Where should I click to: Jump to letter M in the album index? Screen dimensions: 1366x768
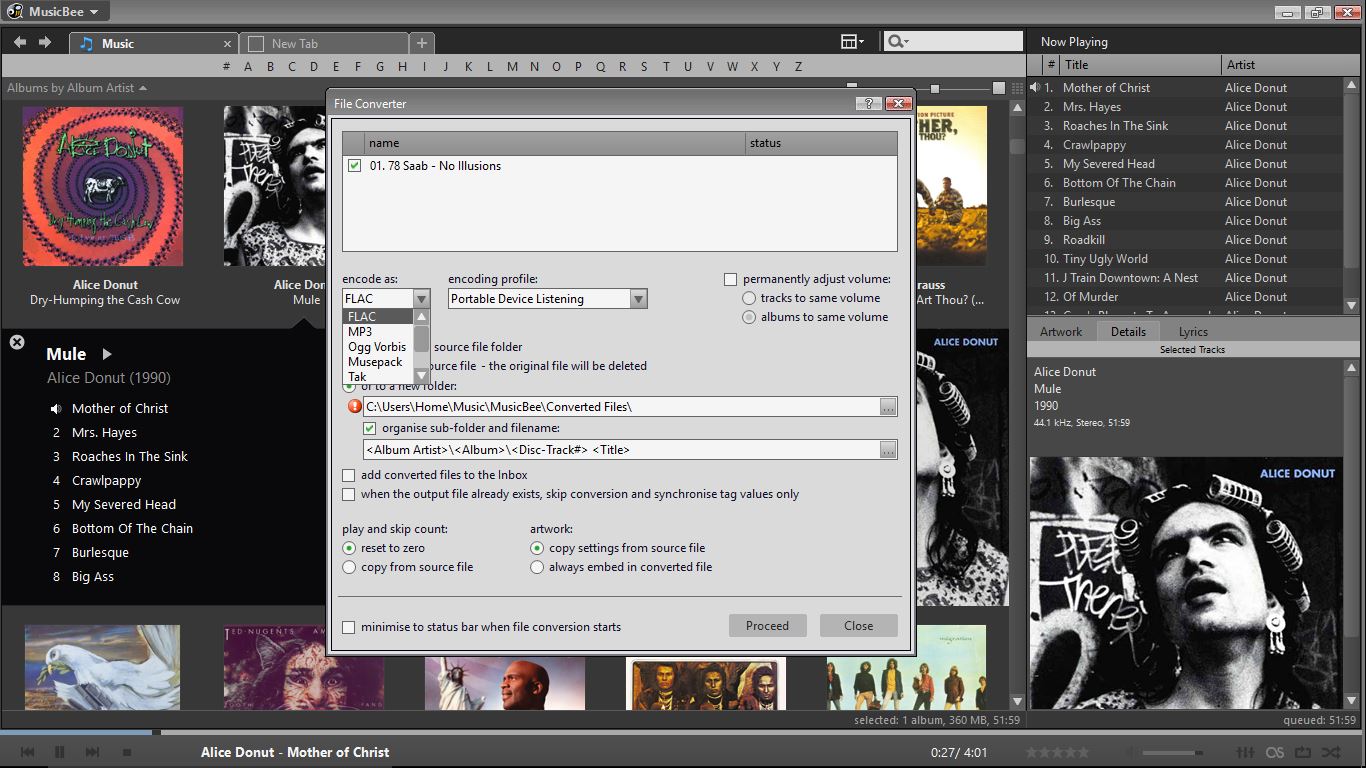[x=512, y=67]
